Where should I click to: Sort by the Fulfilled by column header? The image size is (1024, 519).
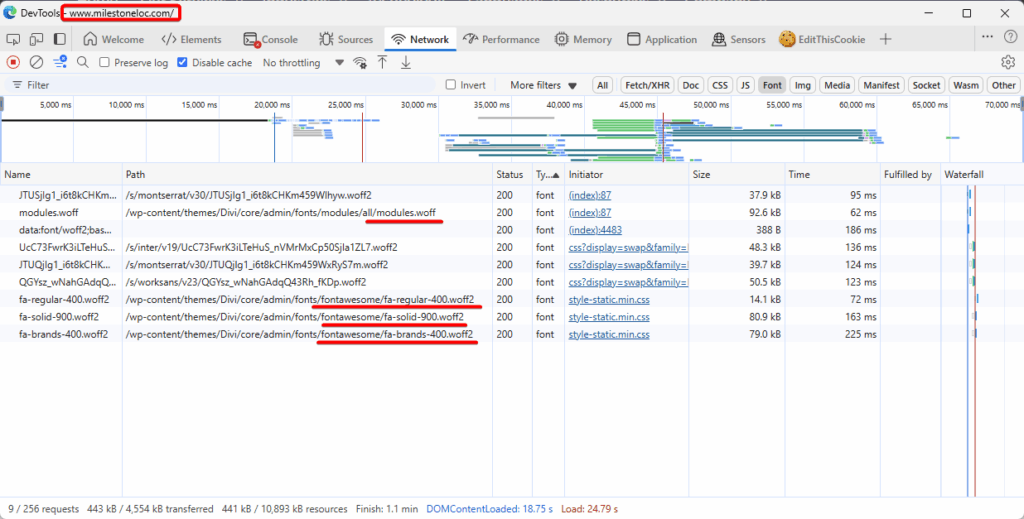point(910,174)
